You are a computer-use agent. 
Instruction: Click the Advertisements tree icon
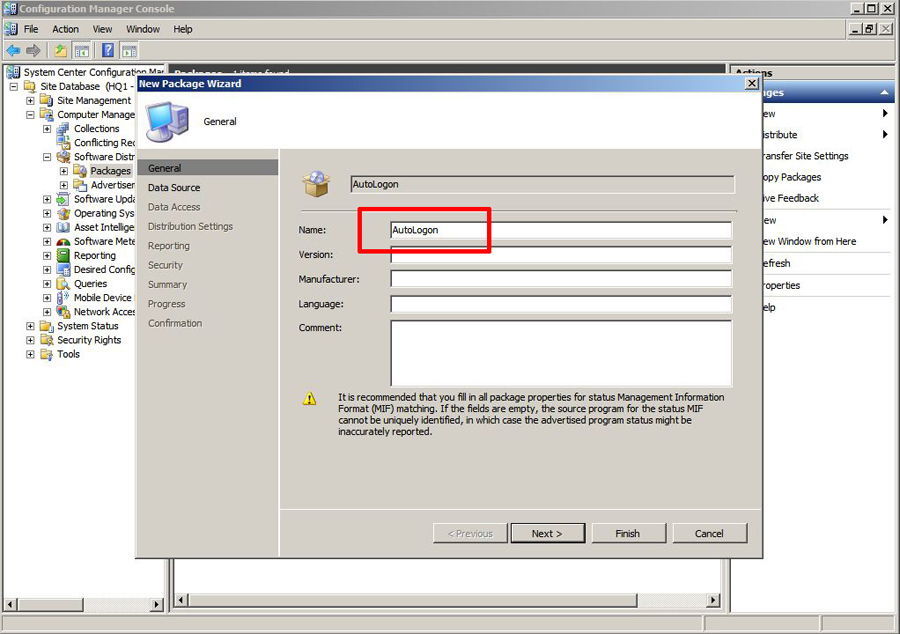[80, 185]
